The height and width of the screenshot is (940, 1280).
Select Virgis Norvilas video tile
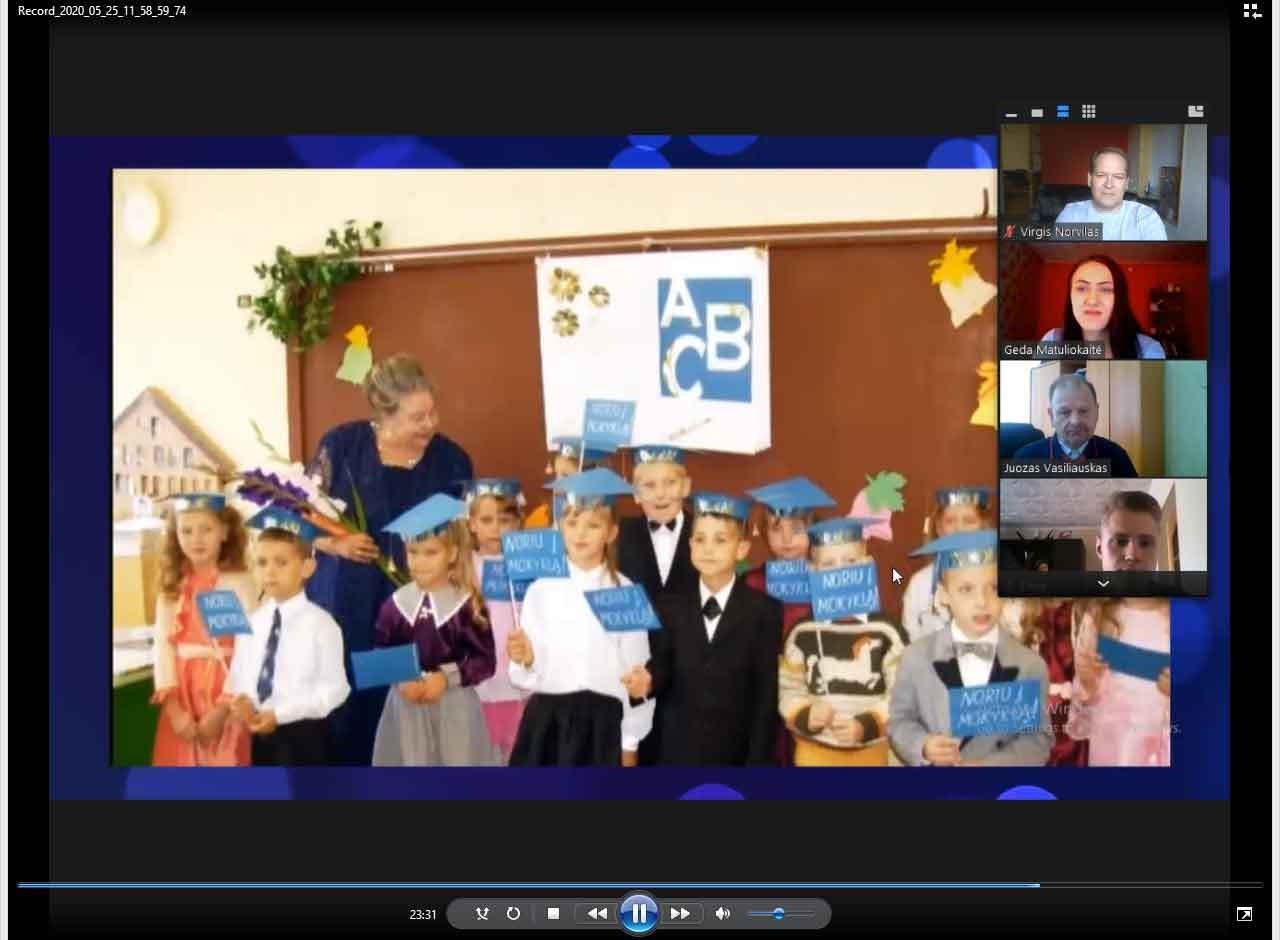[x=1103, y=182]
